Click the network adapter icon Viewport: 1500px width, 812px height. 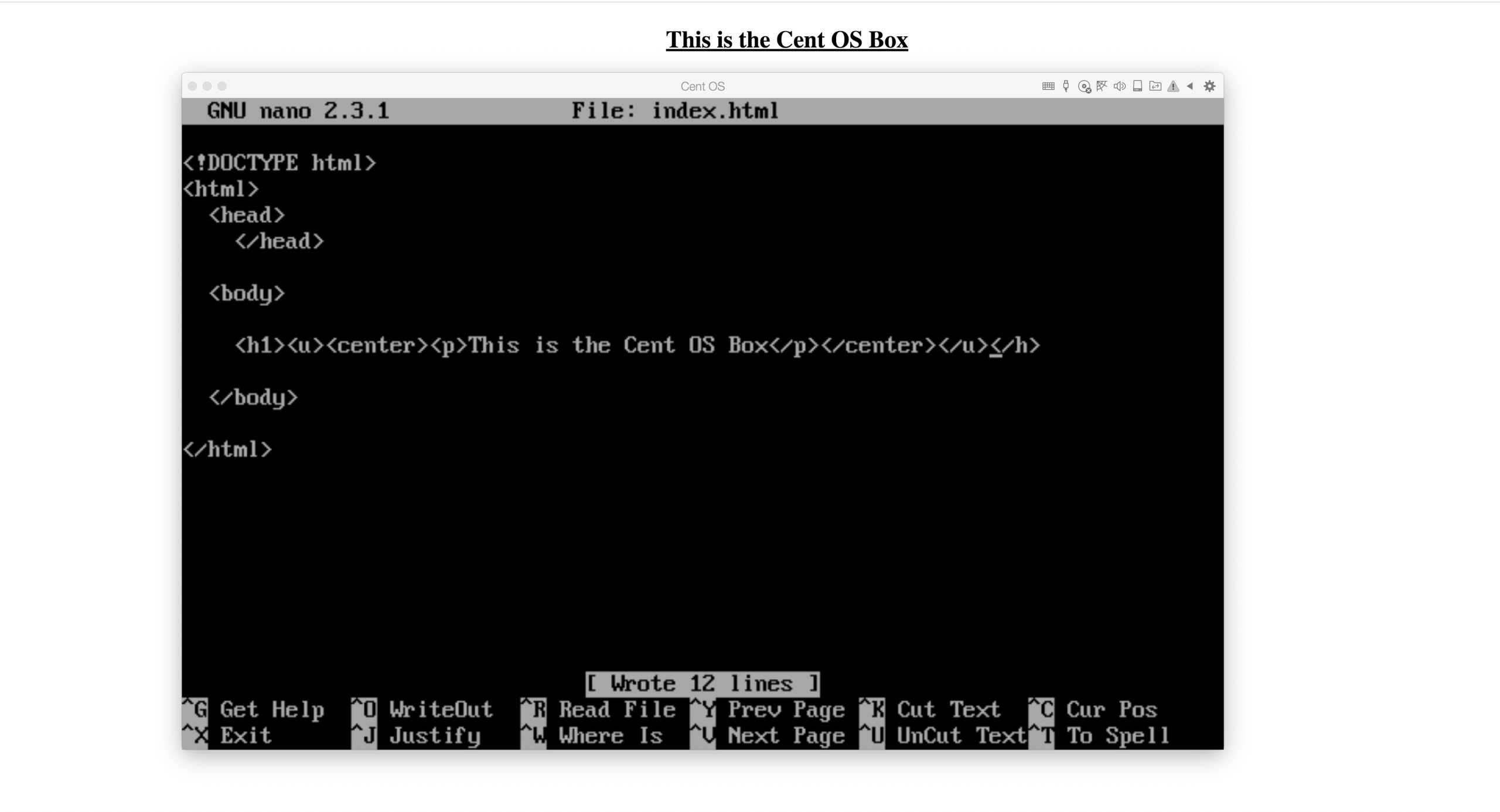1102,86
